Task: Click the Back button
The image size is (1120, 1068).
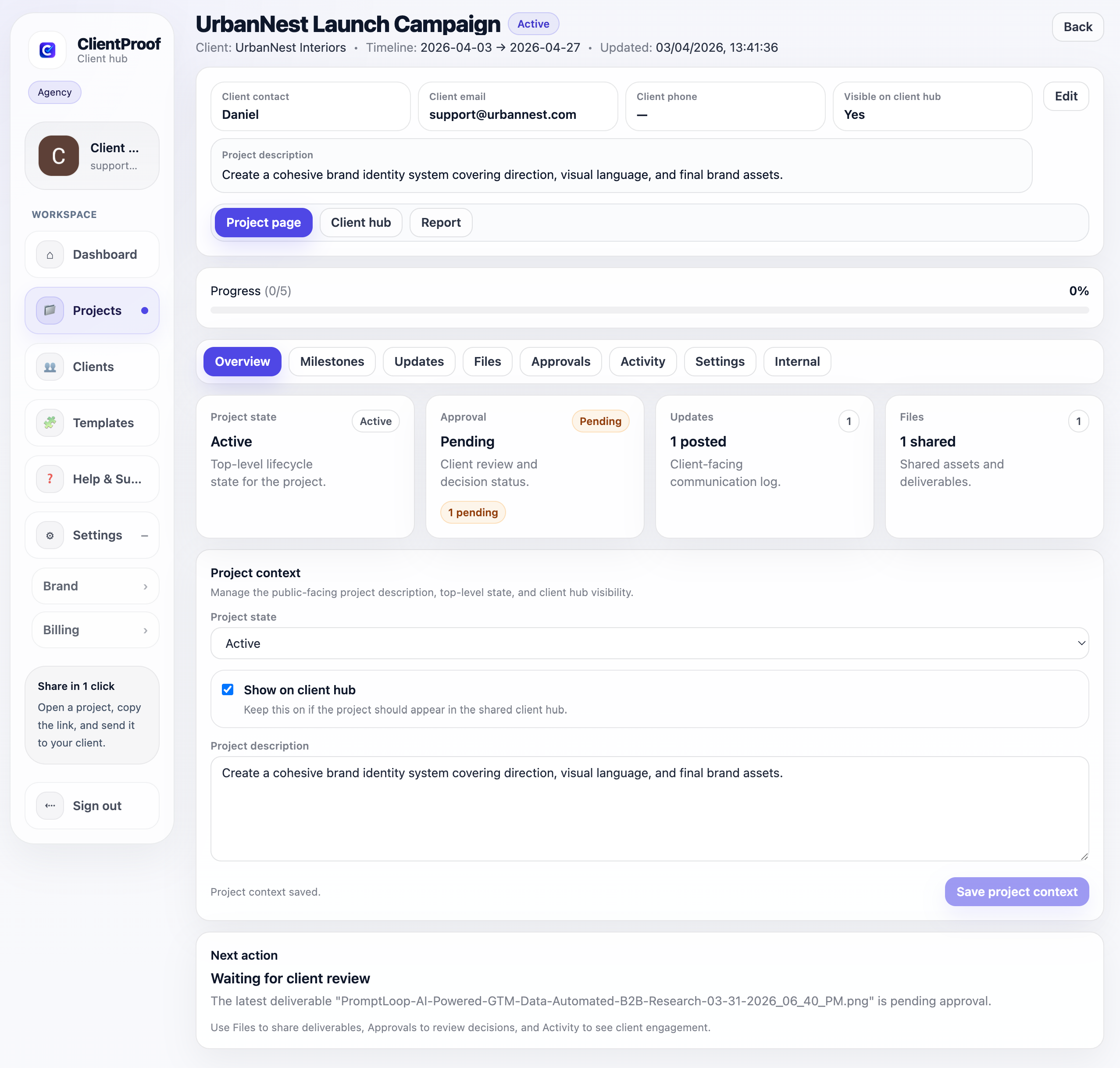Action: (x=1077, y=27)
